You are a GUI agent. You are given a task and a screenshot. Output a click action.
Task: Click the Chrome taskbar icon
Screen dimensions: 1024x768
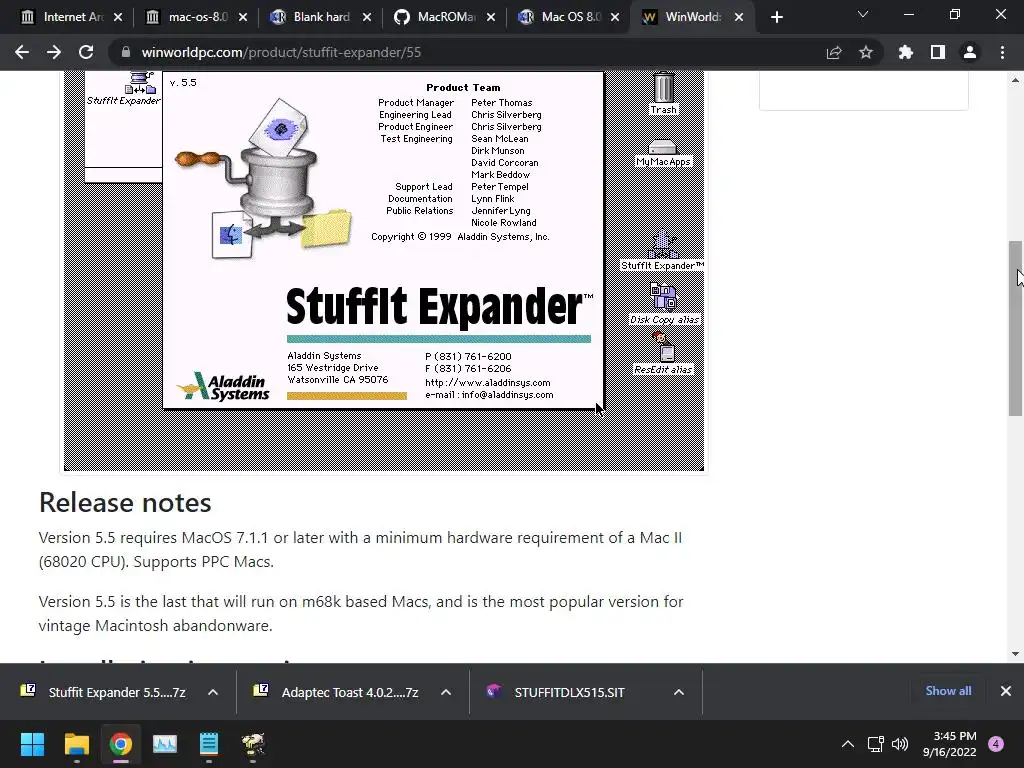(121, 744)
